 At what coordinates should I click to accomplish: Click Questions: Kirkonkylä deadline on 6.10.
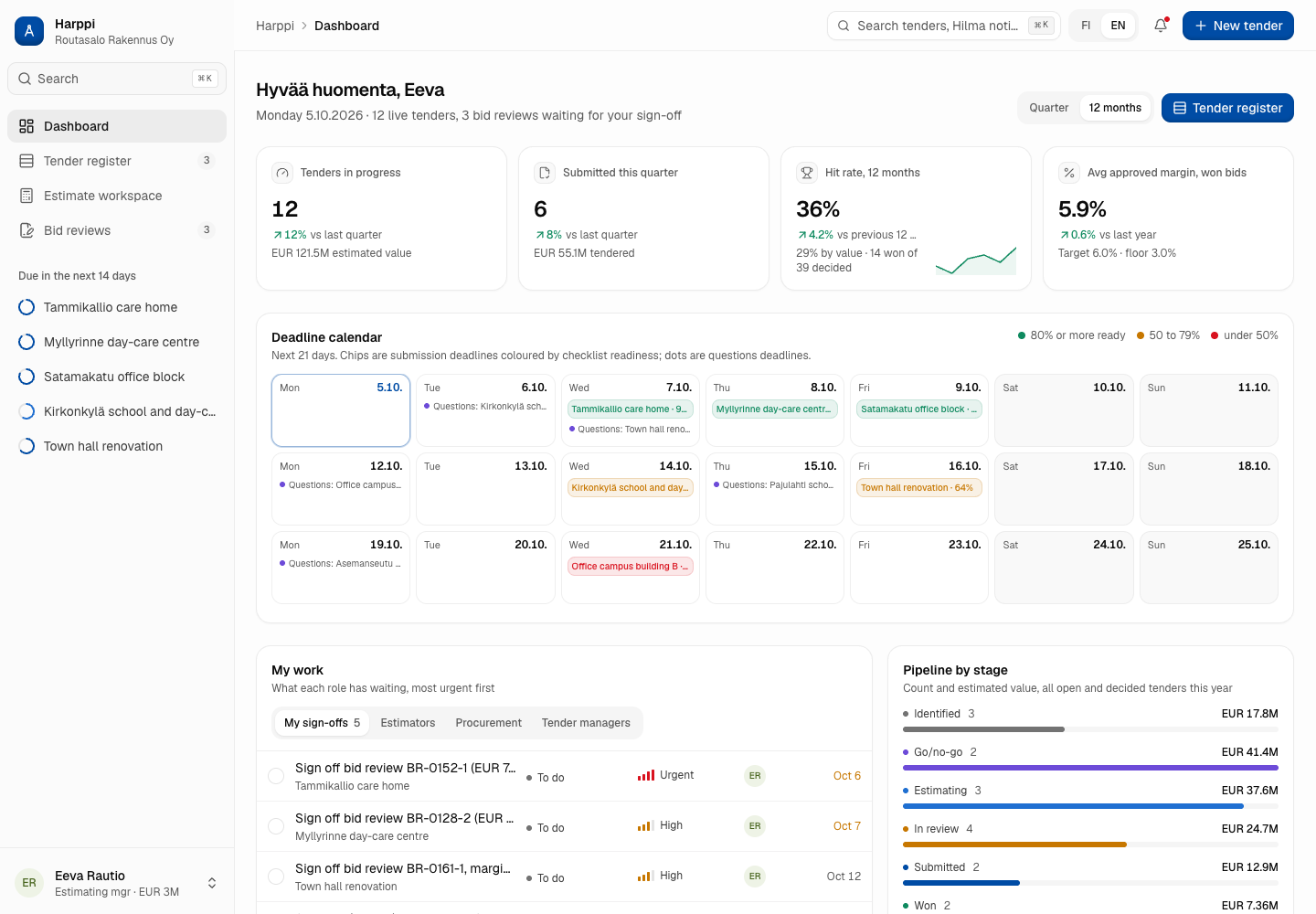coord(485,407)
